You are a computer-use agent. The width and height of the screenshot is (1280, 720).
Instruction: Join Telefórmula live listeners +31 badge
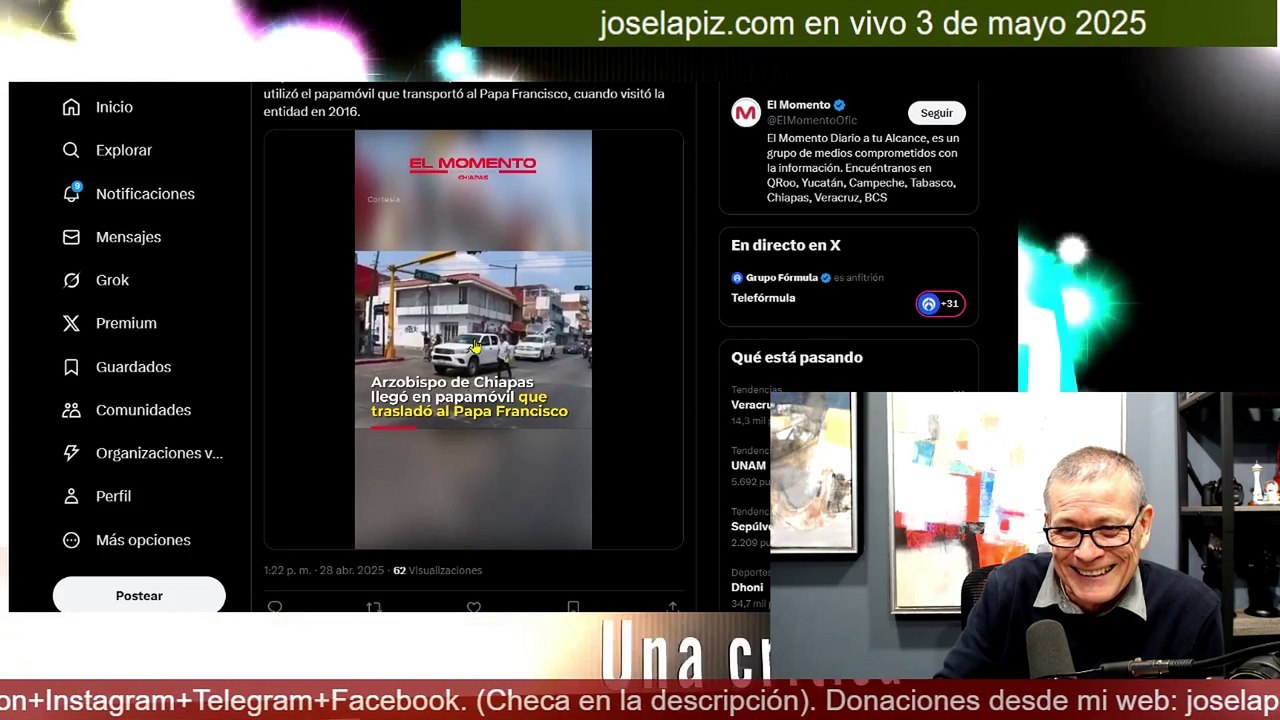pos(940,304)
